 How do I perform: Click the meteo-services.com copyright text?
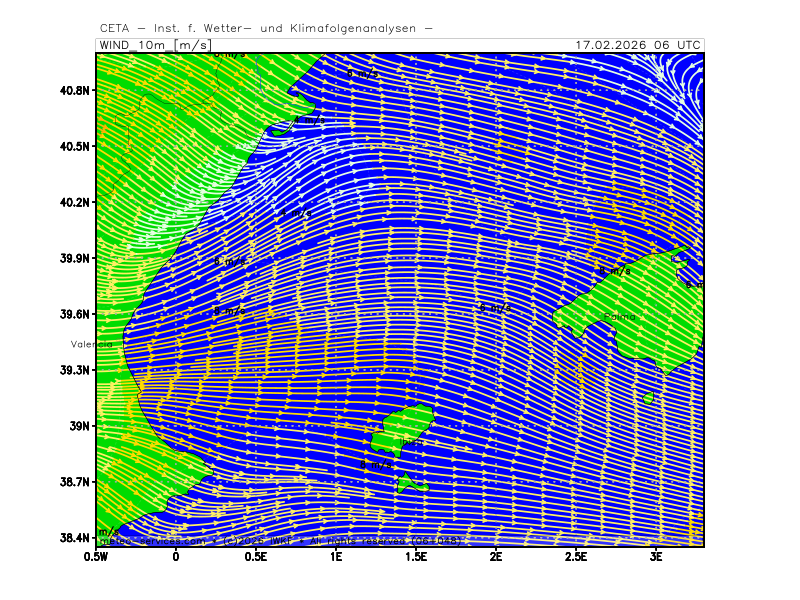click(280, 541)
